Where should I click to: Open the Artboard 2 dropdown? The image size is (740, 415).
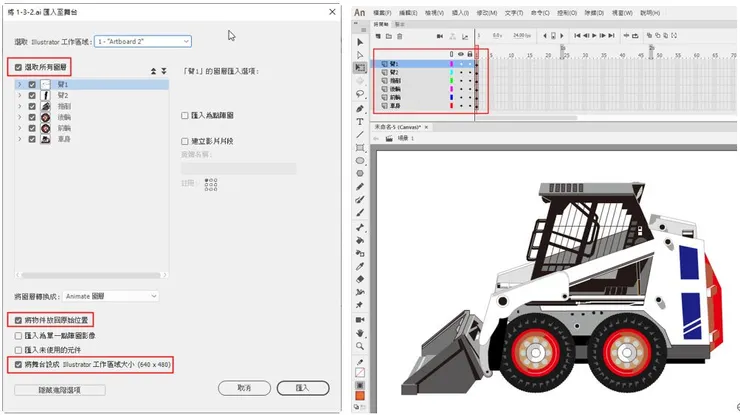click(x=143, y=42)
